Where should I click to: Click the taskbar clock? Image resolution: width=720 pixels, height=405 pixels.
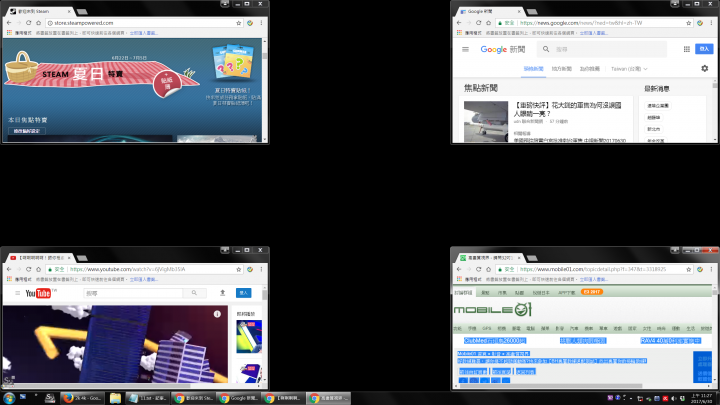tap(701, 398)
